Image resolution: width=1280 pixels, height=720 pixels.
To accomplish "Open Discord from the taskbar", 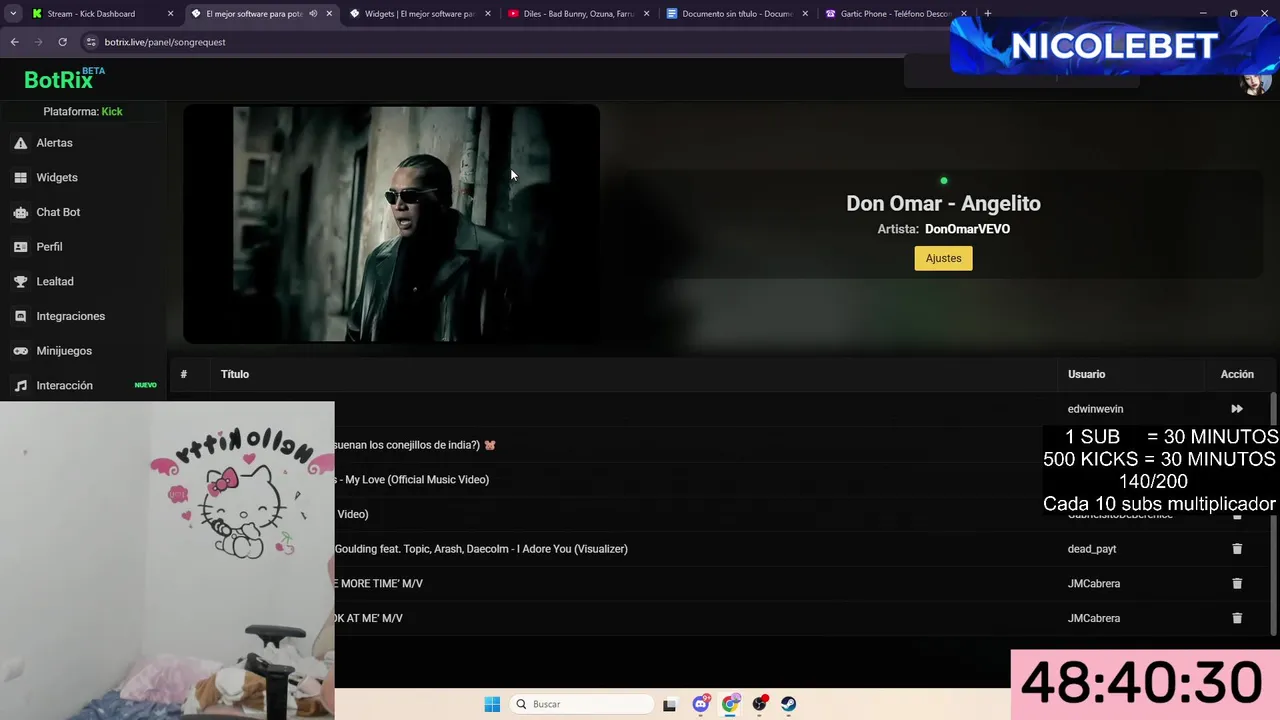I will (701, 704).
